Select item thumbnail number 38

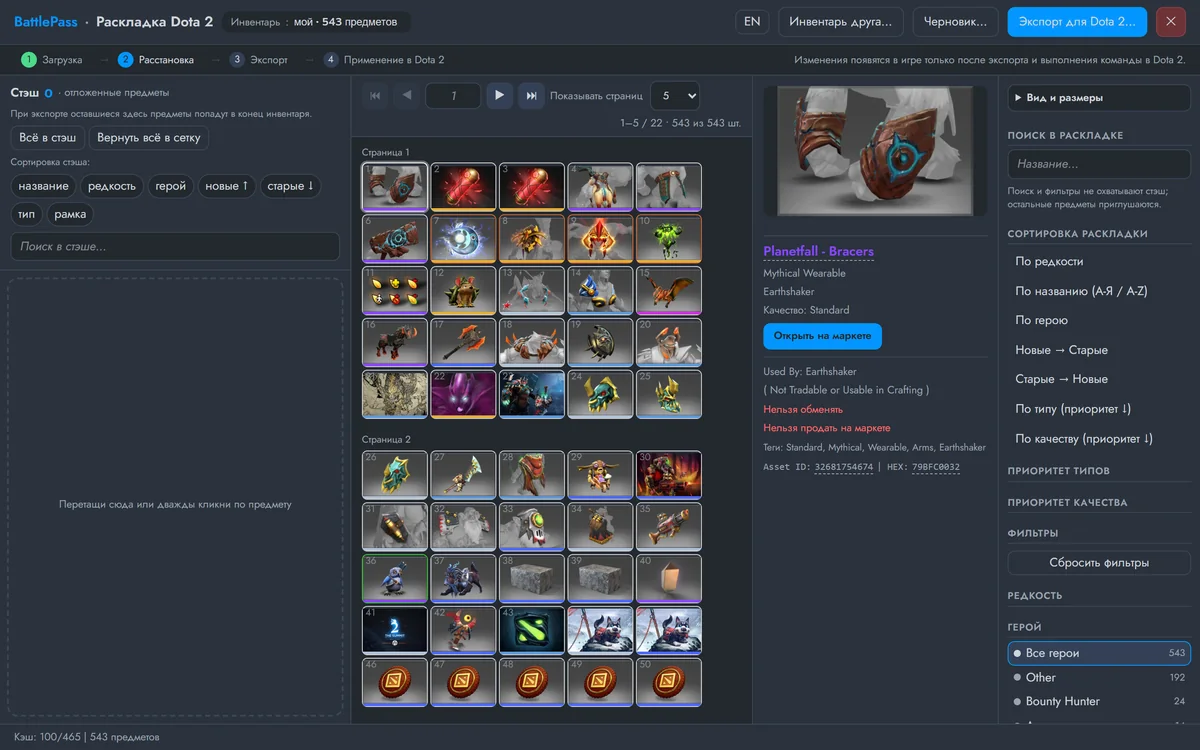point(532,579)
